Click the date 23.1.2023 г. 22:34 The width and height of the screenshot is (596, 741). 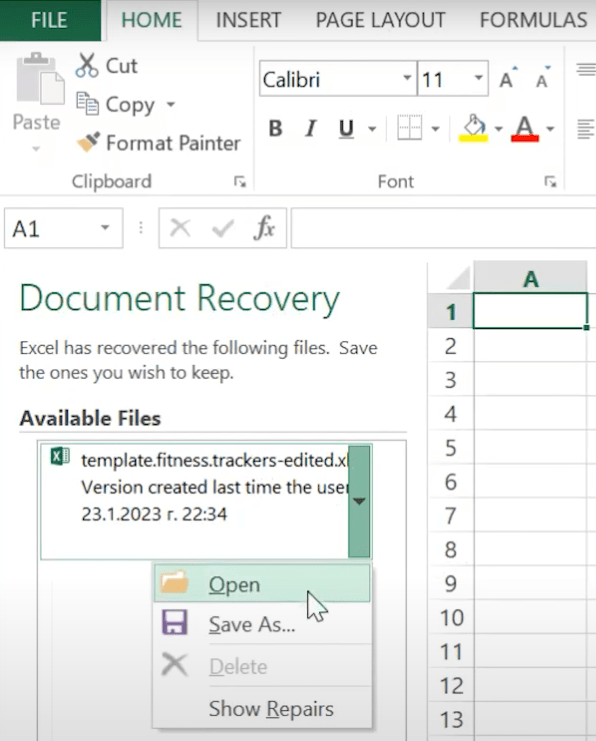[154, 514]
